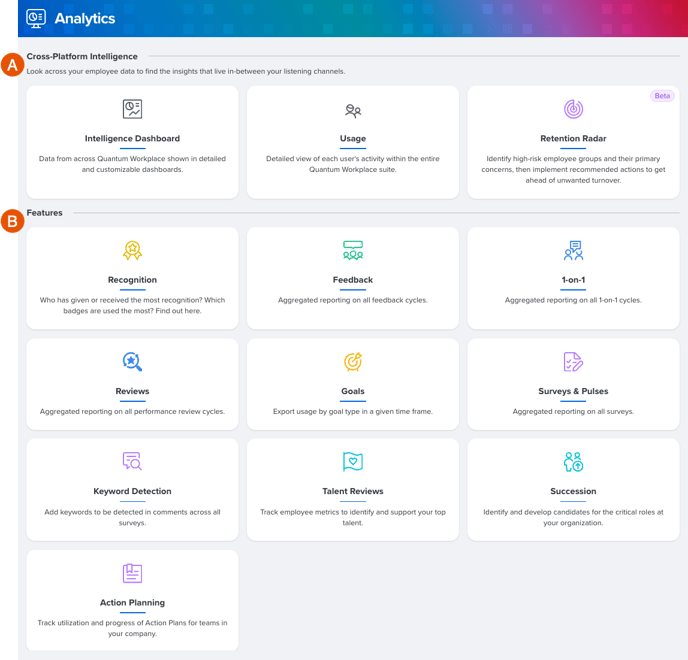Screen dimensions: 688x660
Task: Click 'Identify high-risk employee groups' description
Action: tap(573, 169)
